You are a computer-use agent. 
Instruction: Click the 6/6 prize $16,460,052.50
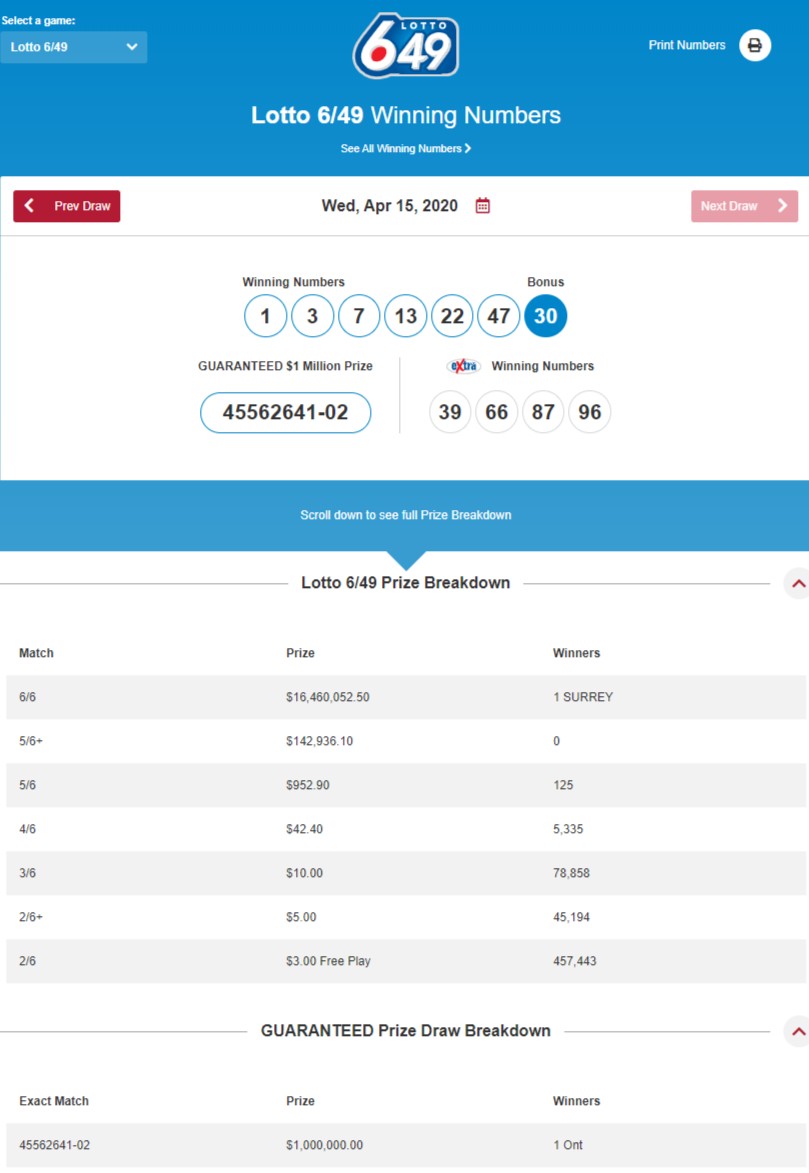[328, 697]
